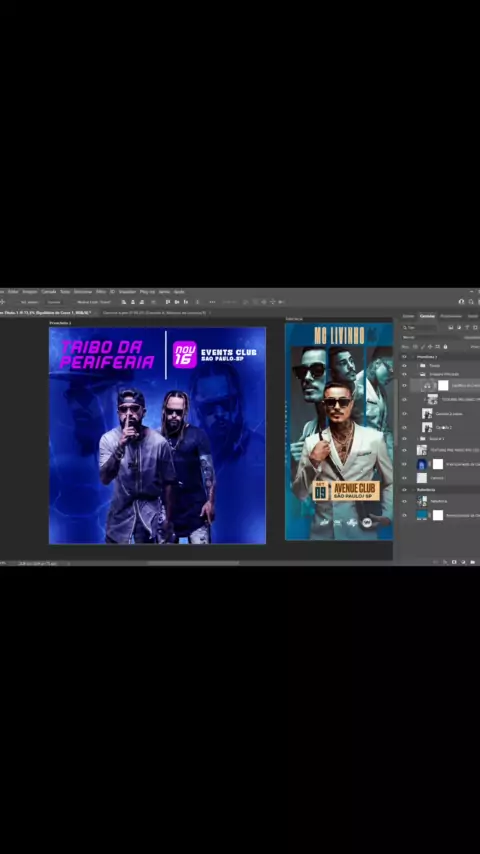Hide the Camada 1 layer
The image size is (480, 854).
[x=404, y=478]
